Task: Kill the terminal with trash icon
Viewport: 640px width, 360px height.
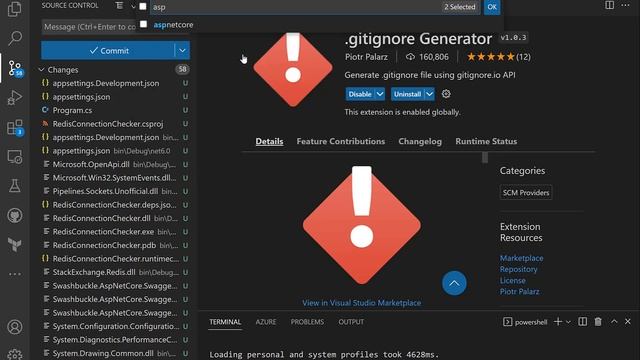Action: [598, 322]
